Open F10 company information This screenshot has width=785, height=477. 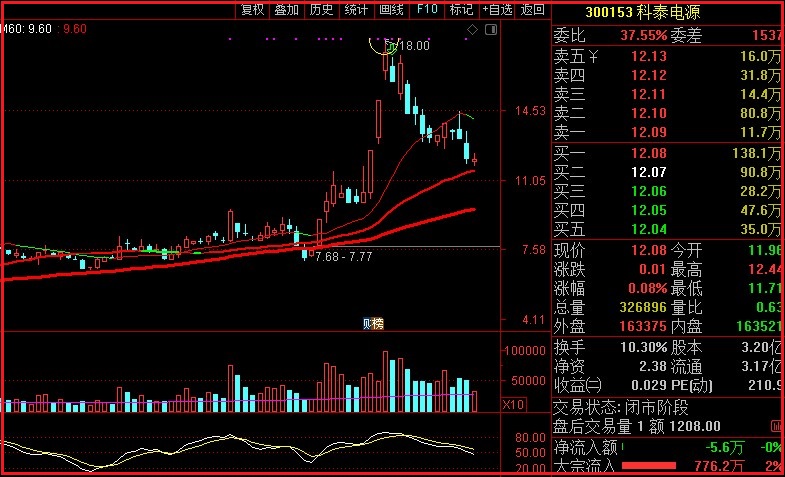coord(427,10)
